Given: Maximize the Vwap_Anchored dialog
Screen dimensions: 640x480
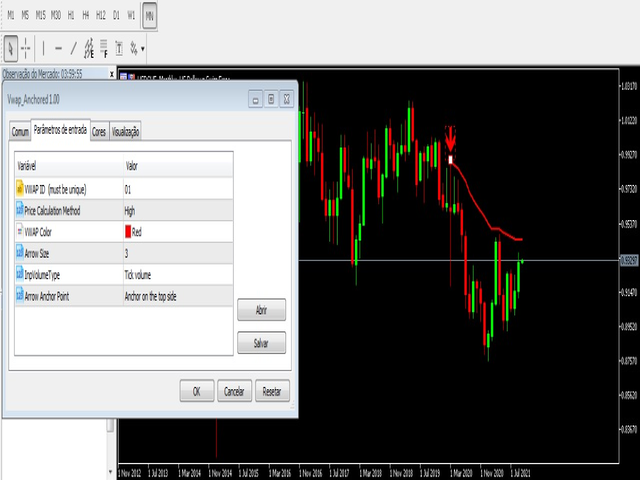Looking at the screenshot, I should pos(271,99).
